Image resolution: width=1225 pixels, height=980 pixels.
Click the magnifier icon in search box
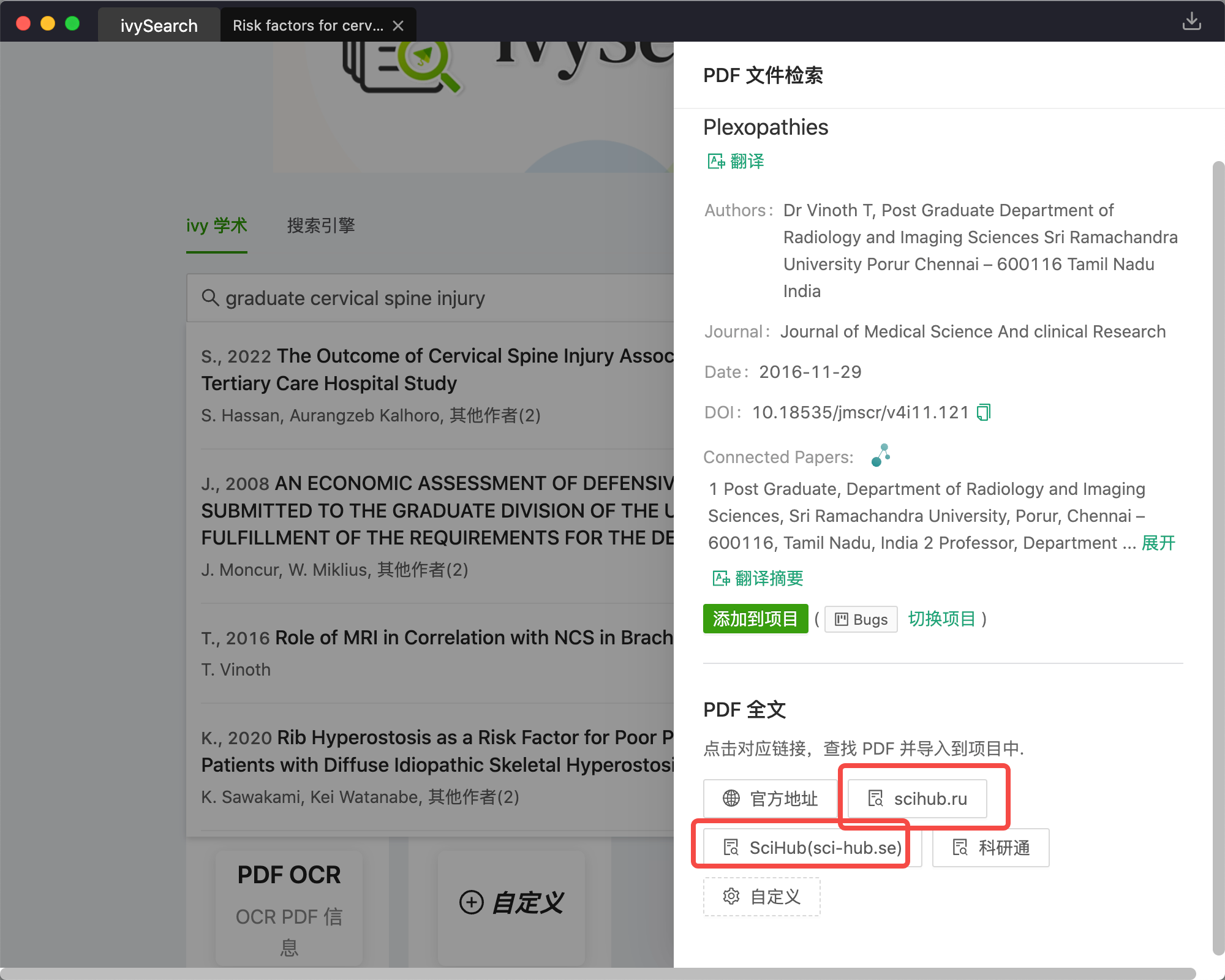click(210, 298)
